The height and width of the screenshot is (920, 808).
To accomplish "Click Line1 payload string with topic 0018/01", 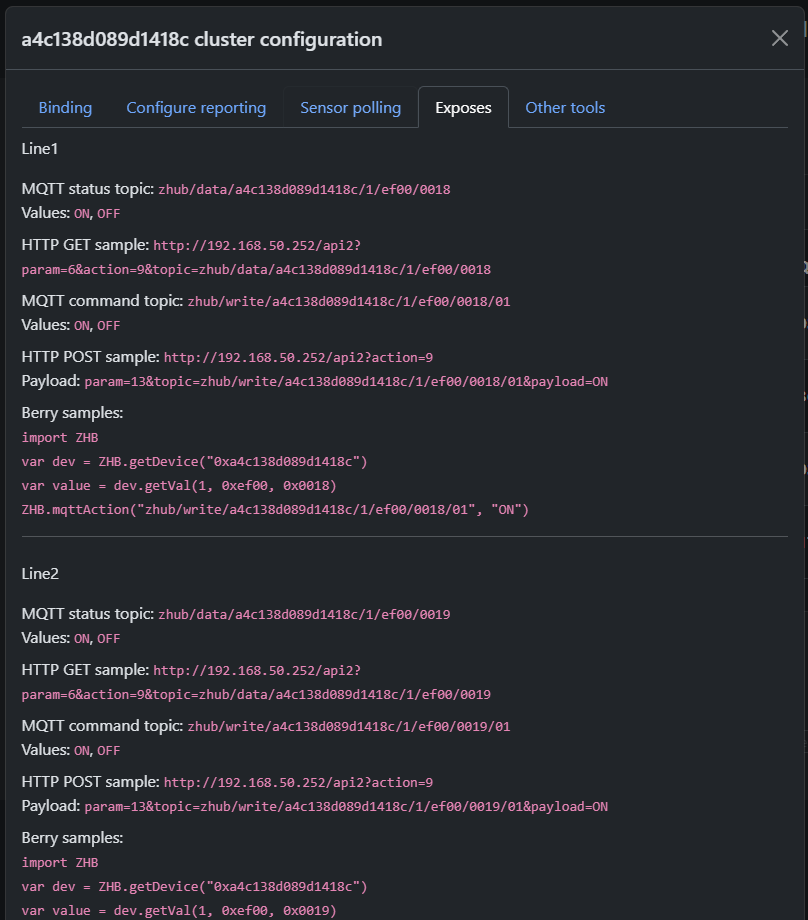I will point(346,382).
